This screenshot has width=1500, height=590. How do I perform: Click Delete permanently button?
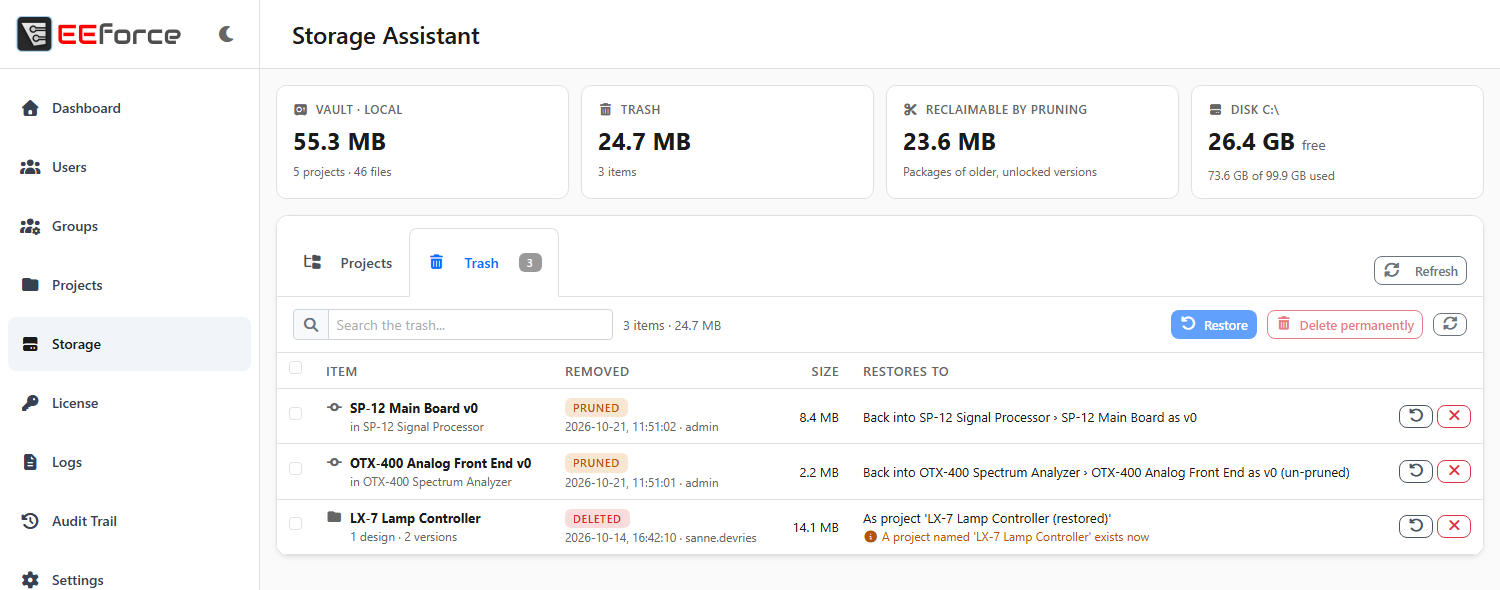1345,325
